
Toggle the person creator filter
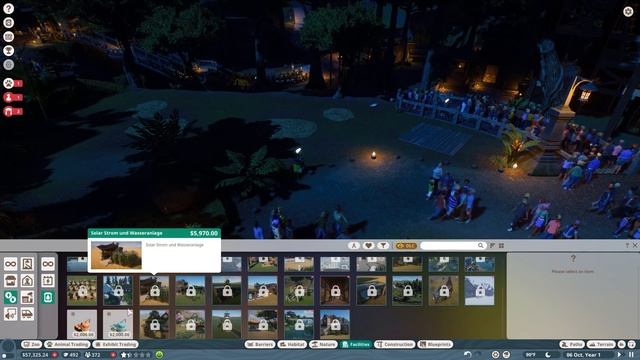point(354,245)
